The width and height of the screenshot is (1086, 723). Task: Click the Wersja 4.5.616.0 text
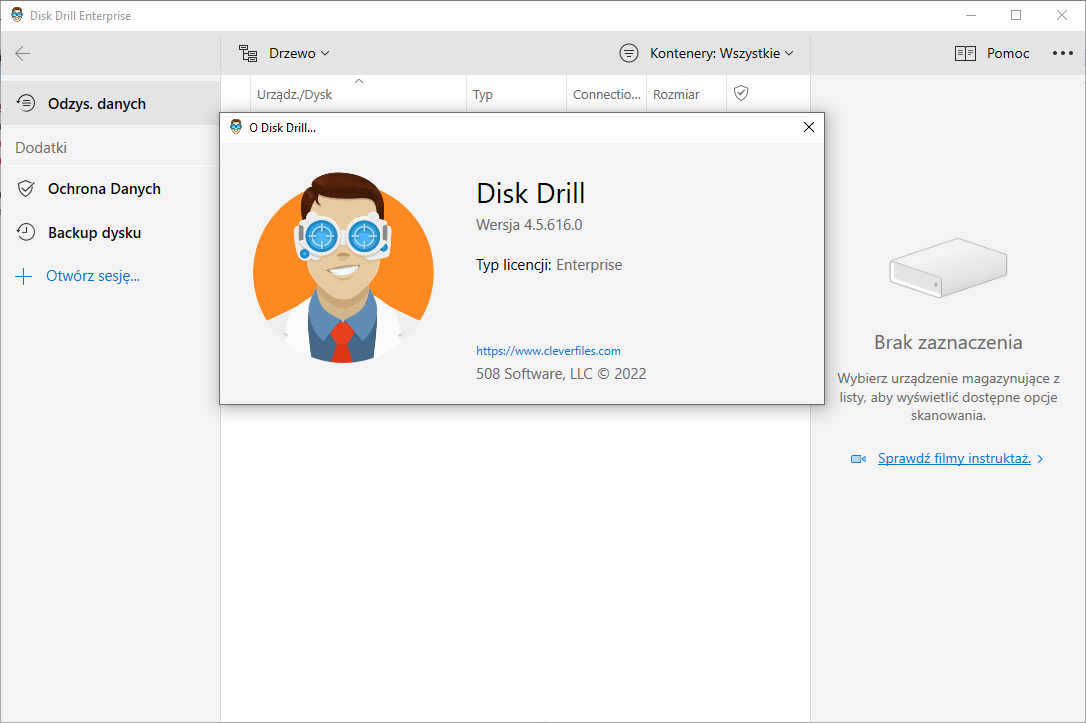(529, 225)
